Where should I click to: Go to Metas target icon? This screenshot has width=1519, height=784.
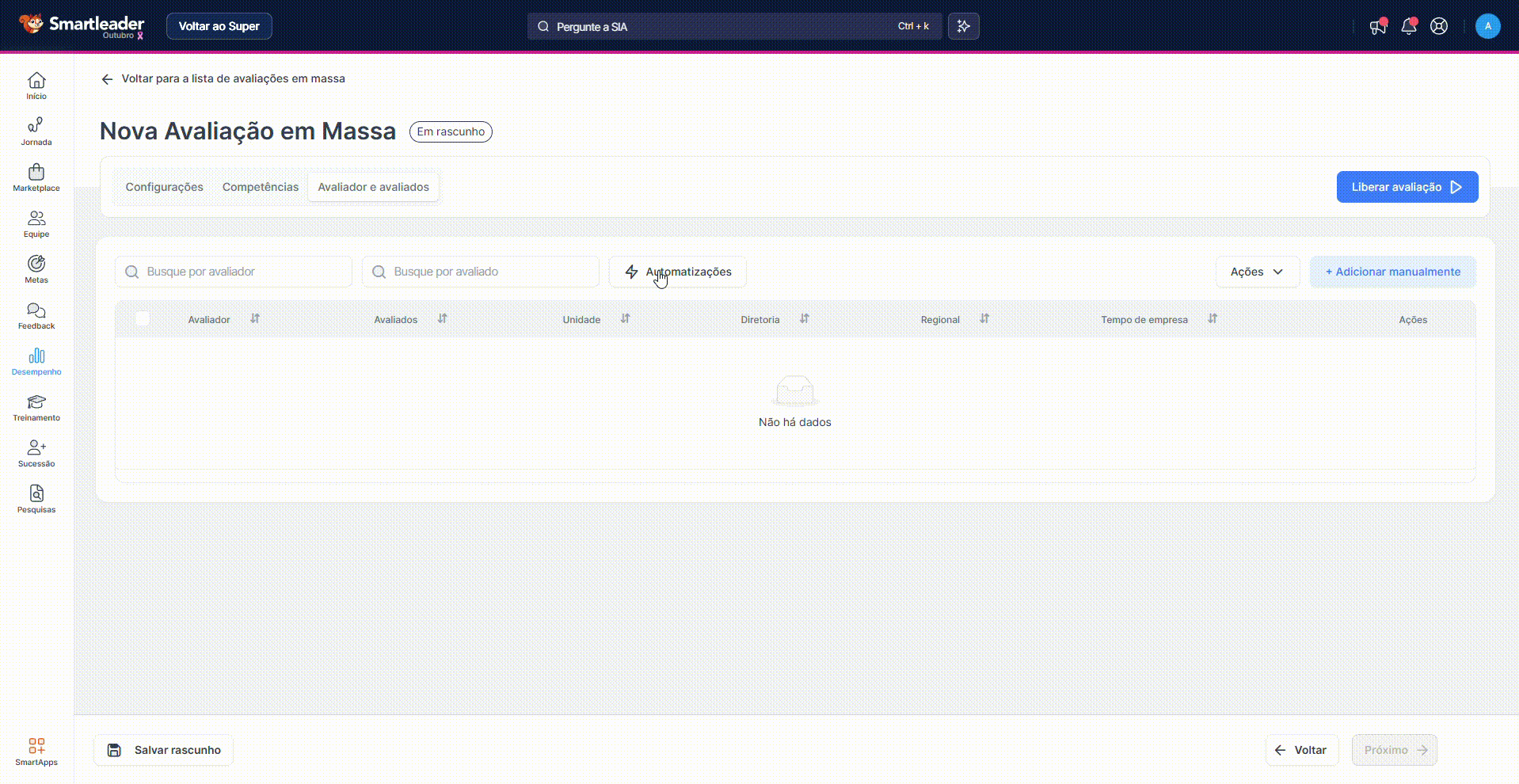tap(36, 268)
